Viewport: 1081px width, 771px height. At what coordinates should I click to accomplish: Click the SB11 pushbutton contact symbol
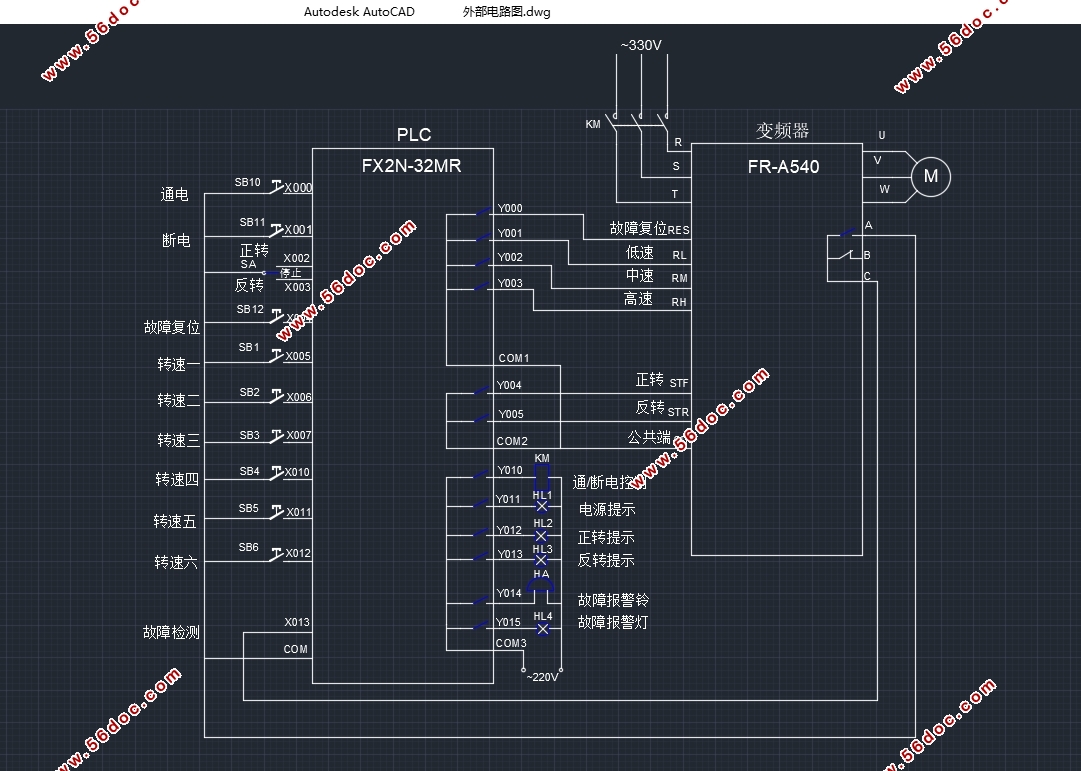[x=276, y=229]
